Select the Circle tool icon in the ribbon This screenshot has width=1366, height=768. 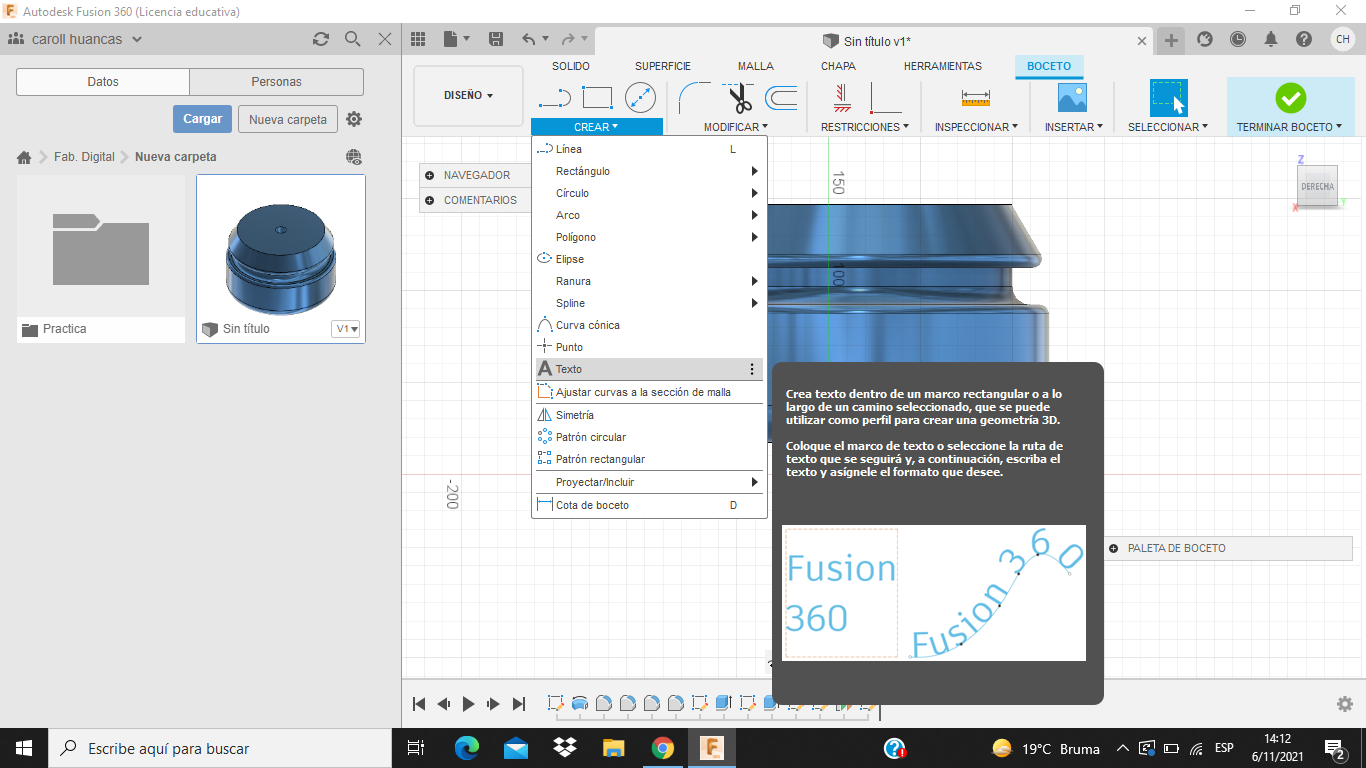coord(640,97)
